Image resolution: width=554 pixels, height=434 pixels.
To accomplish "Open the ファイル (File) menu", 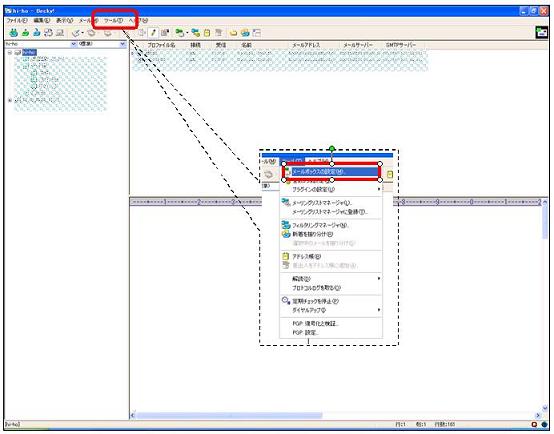I will [17, 20].
